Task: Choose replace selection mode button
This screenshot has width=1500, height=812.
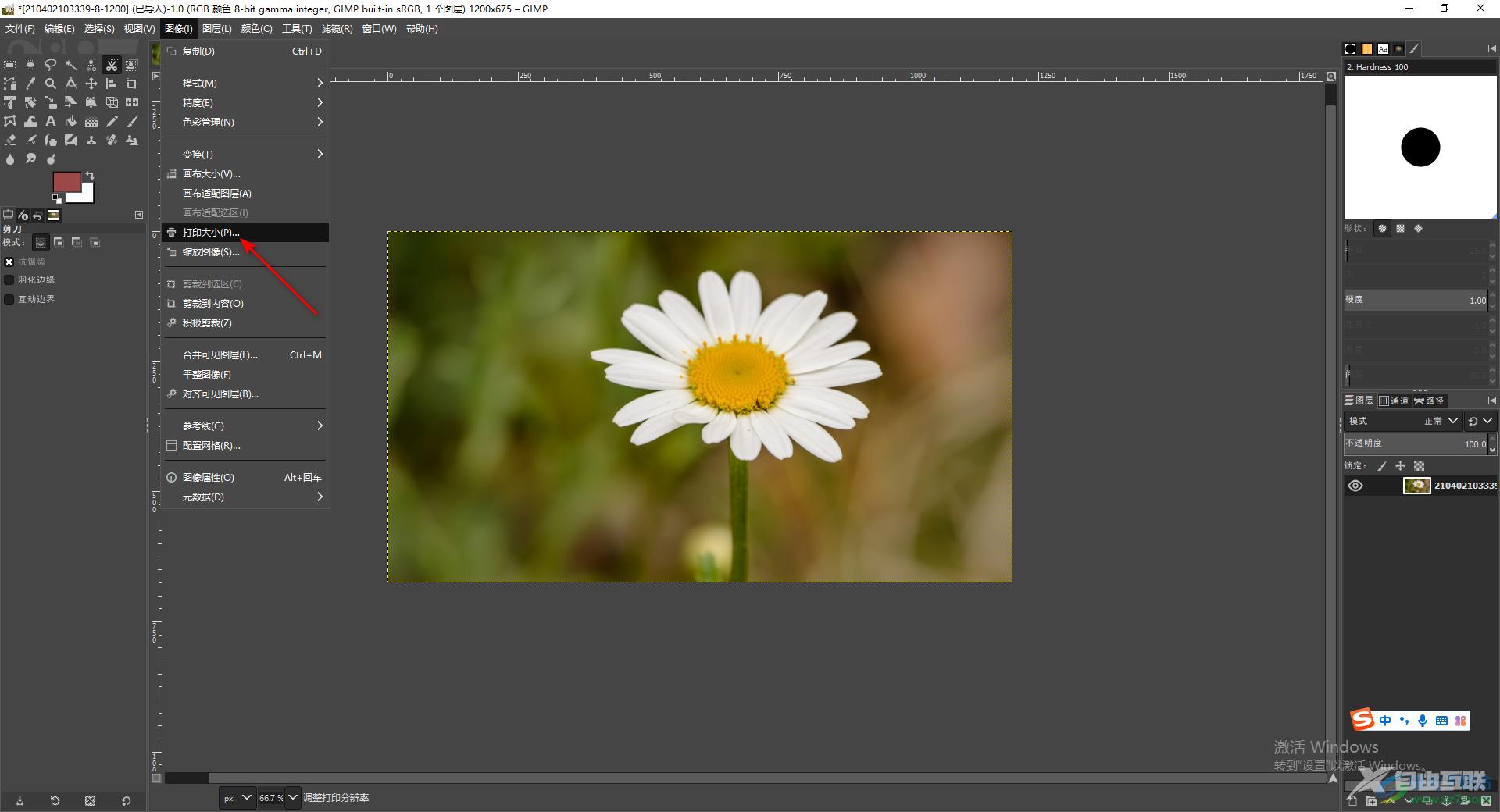Action: (41, 242)
